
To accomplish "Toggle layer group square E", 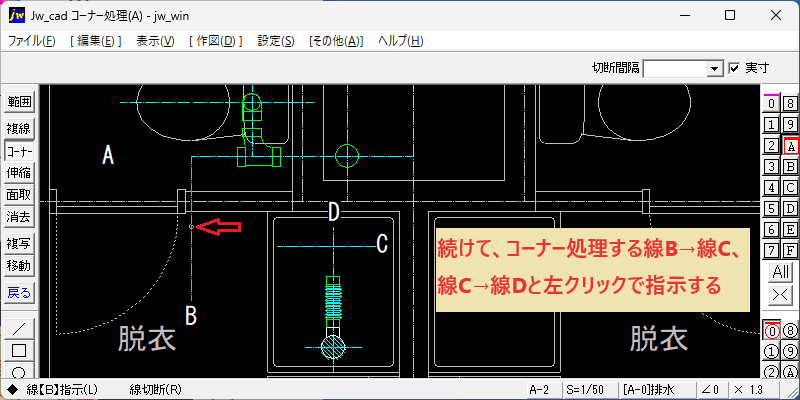I will point(790,230).
